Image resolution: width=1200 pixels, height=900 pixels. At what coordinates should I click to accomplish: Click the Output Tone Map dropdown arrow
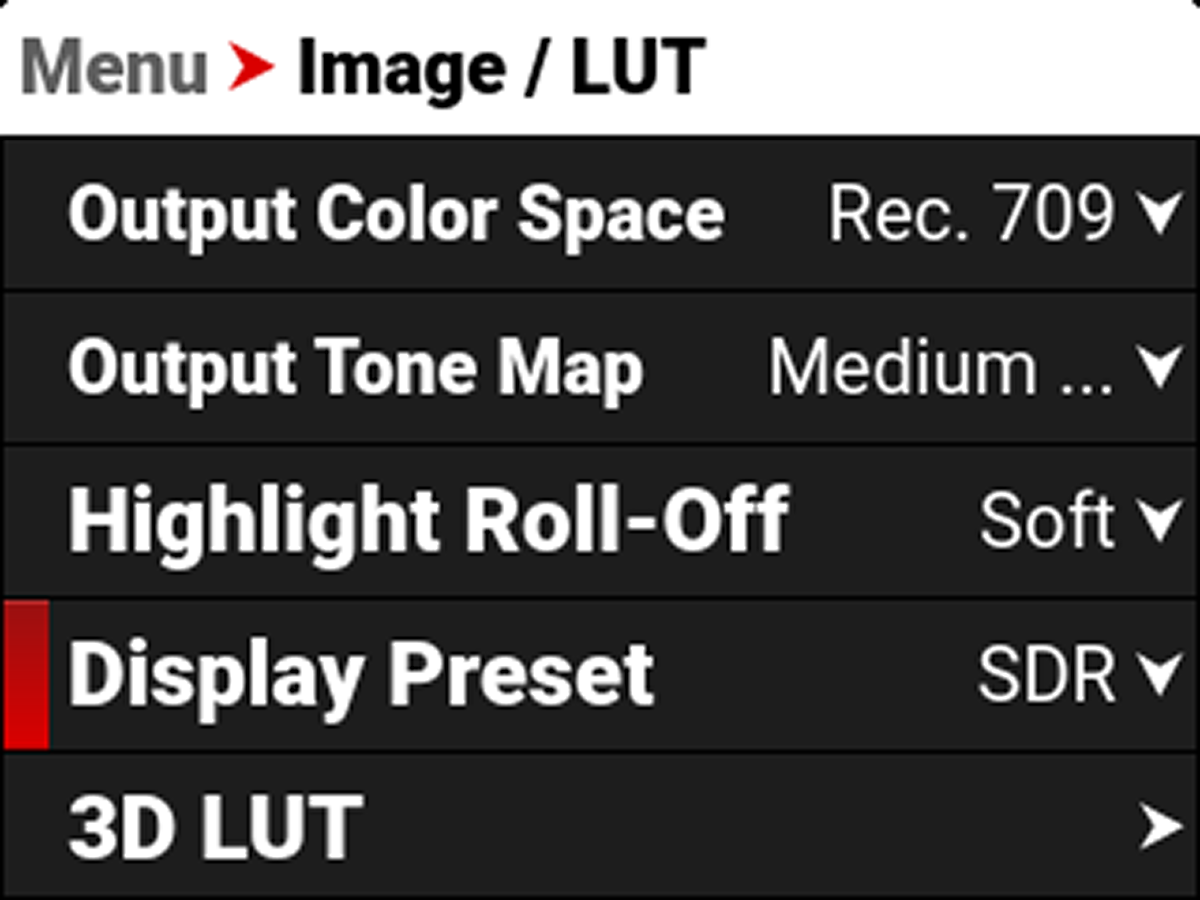(x=1161, y=368)
